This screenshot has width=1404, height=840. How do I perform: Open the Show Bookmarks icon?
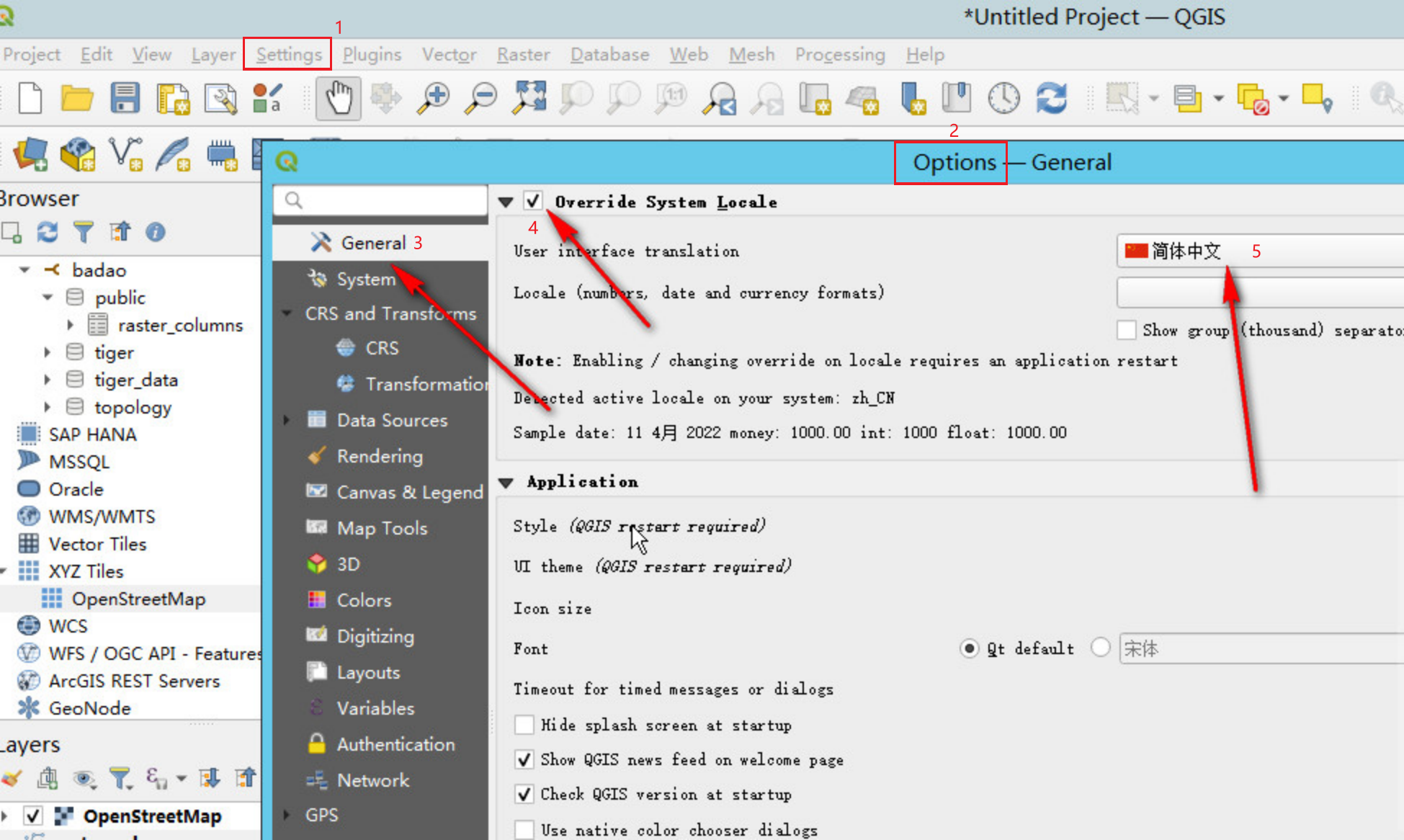[x=957, y=98]
